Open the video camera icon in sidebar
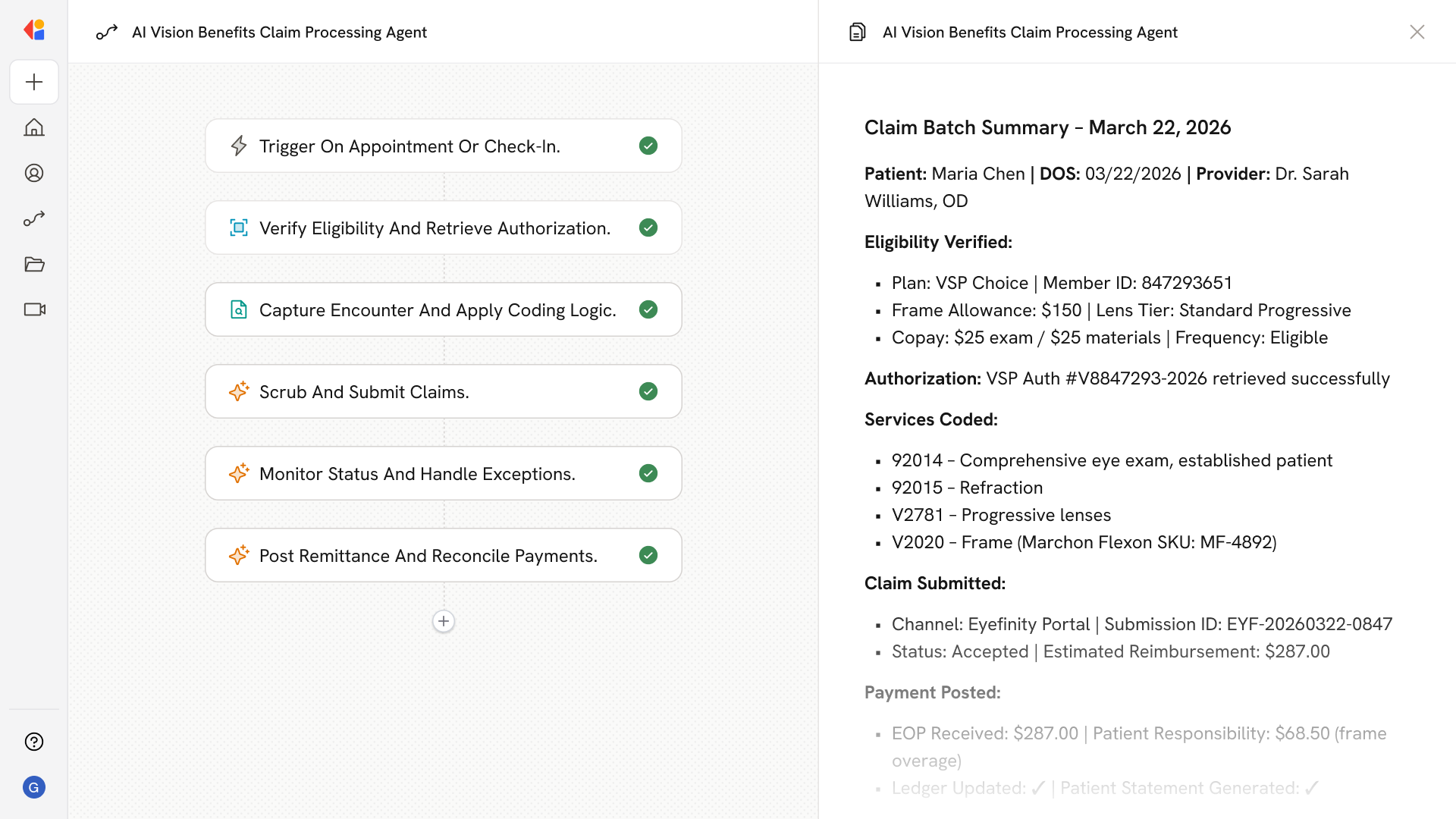The width and height of the screenshot is (1456, 819). click(34, 309)
